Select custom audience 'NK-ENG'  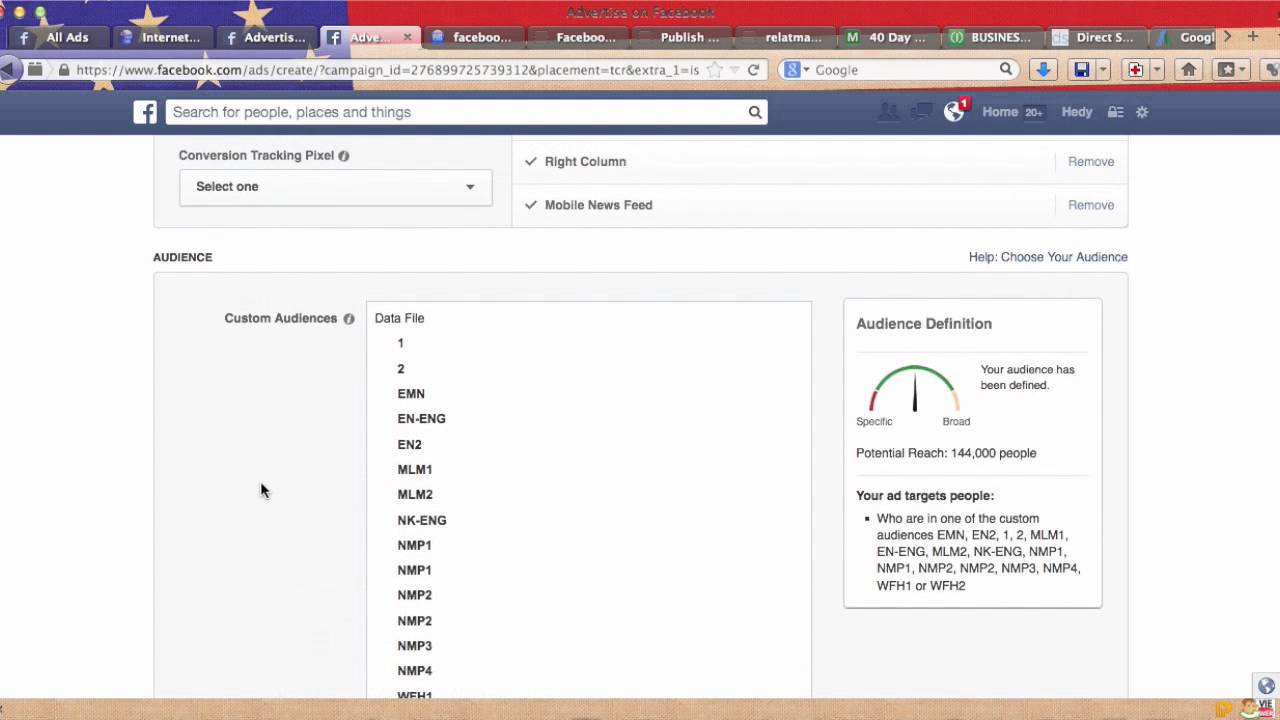click(x=422, y=521)
